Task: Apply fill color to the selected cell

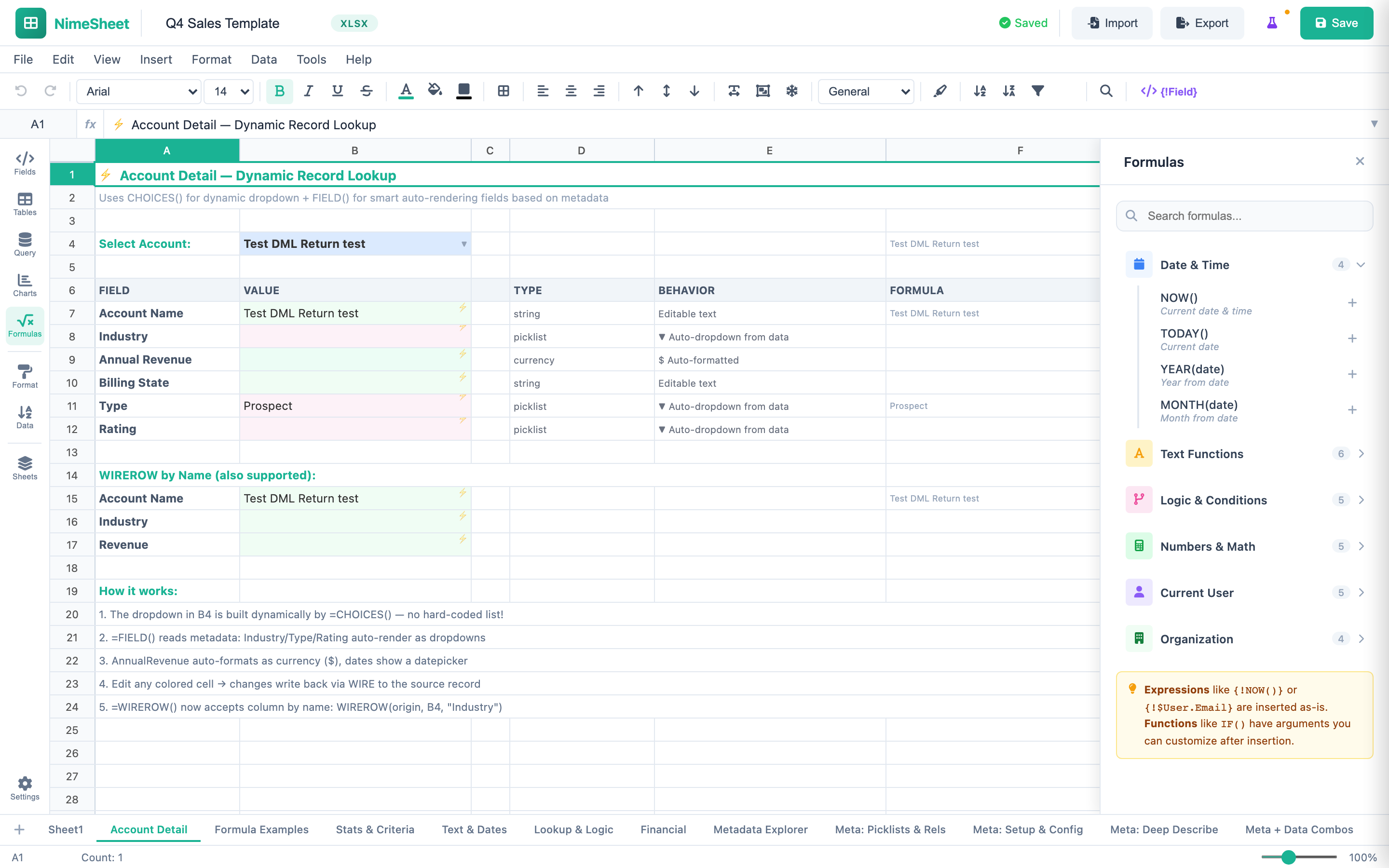Action: (x=435, y=91)
